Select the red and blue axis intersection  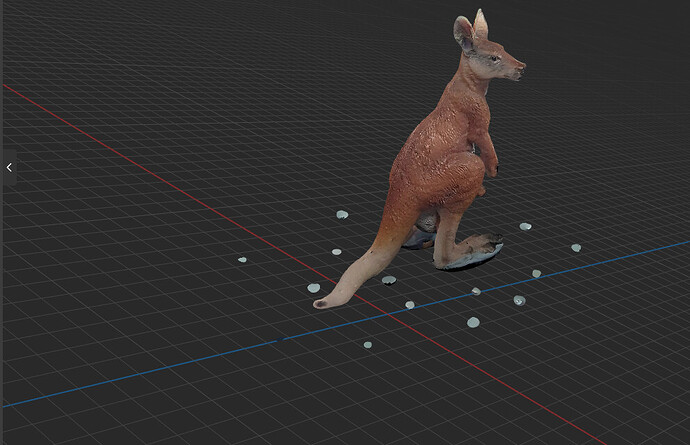(388, 314)
